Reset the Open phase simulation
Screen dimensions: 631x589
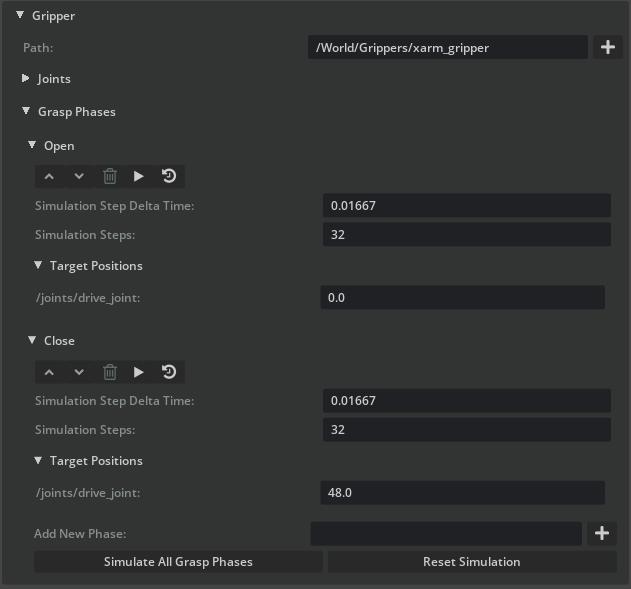(169, 176)
